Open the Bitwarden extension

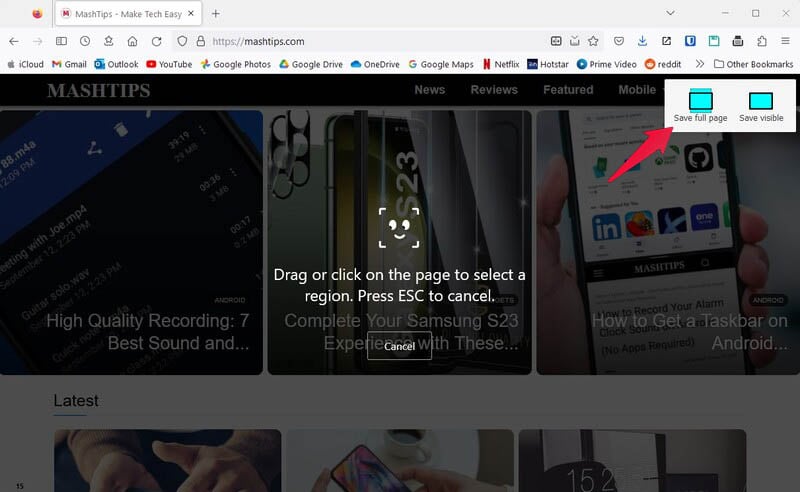tap(690, 41)
